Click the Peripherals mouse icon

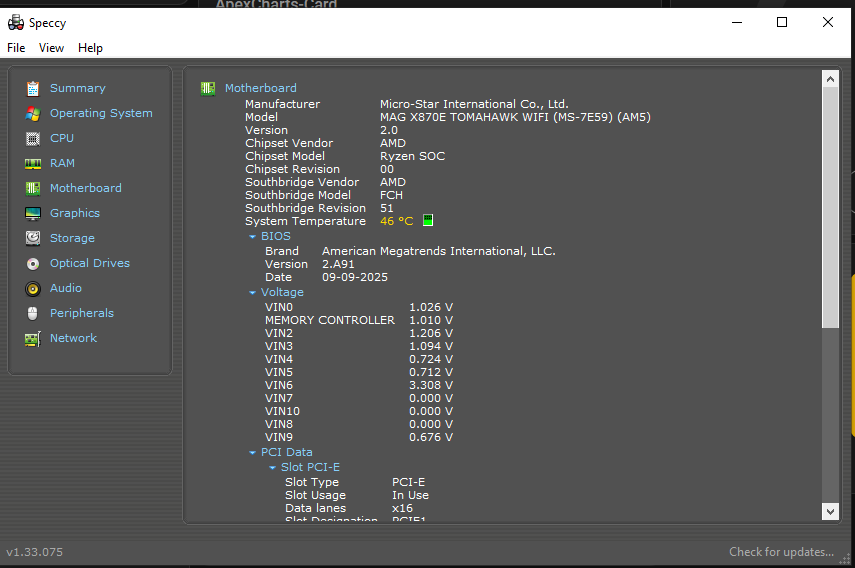[x=33, y=313]
